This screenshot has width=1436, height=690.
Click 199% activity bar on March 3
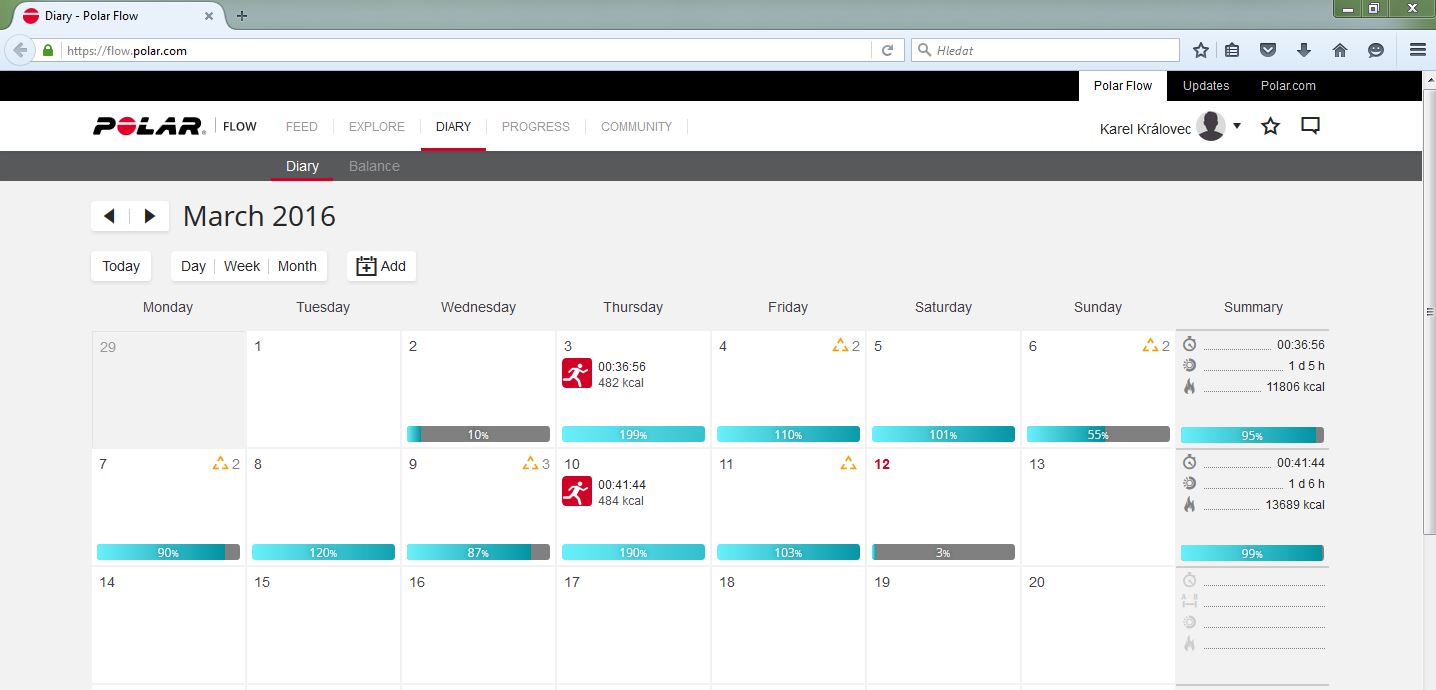pos(633,435)
